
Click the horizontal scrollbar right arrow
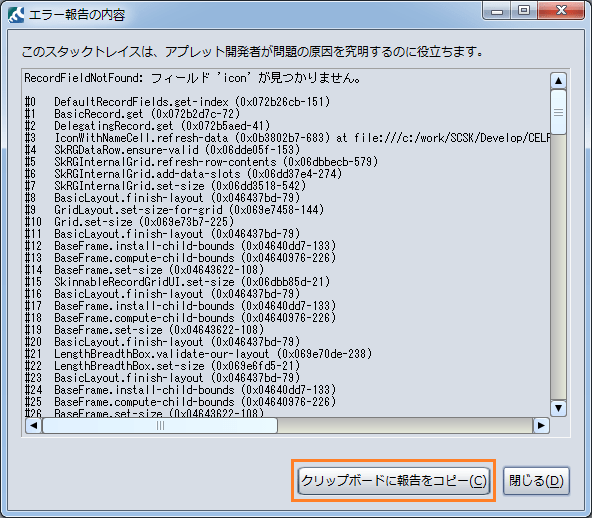[x=541, y=426]
